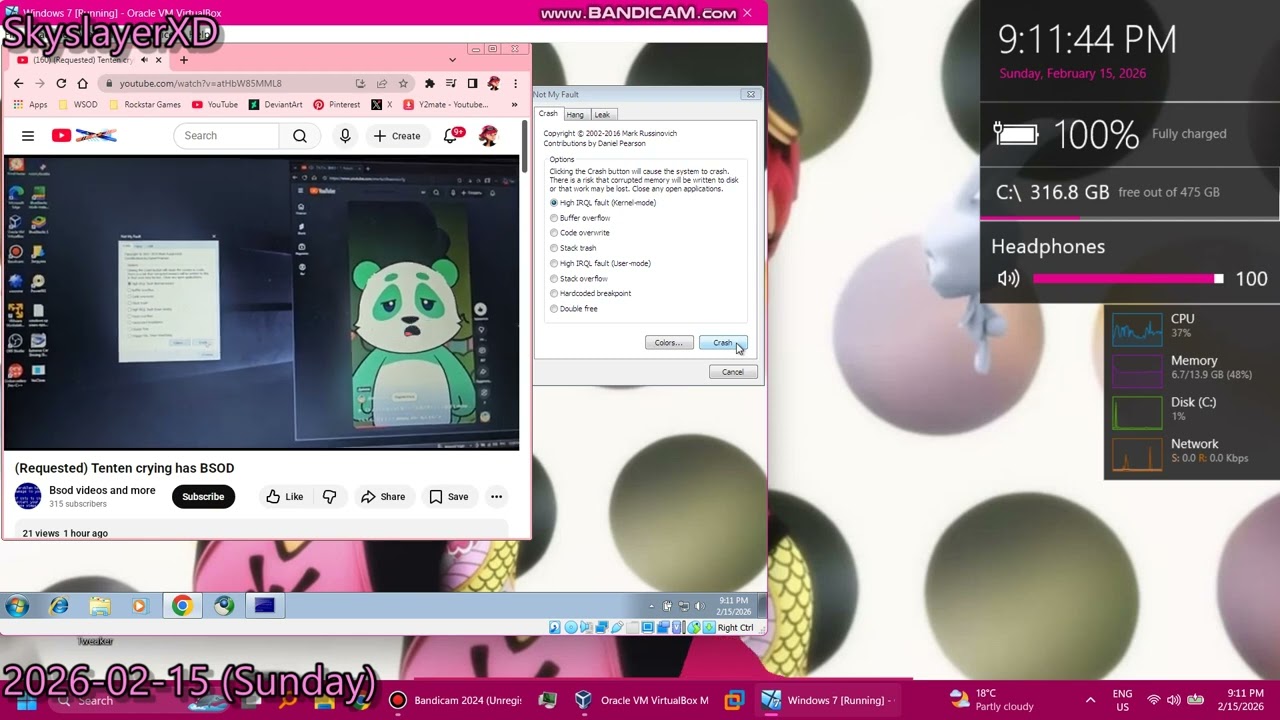Select the Crash tab in Not My Fault

[x=548, y=114]
